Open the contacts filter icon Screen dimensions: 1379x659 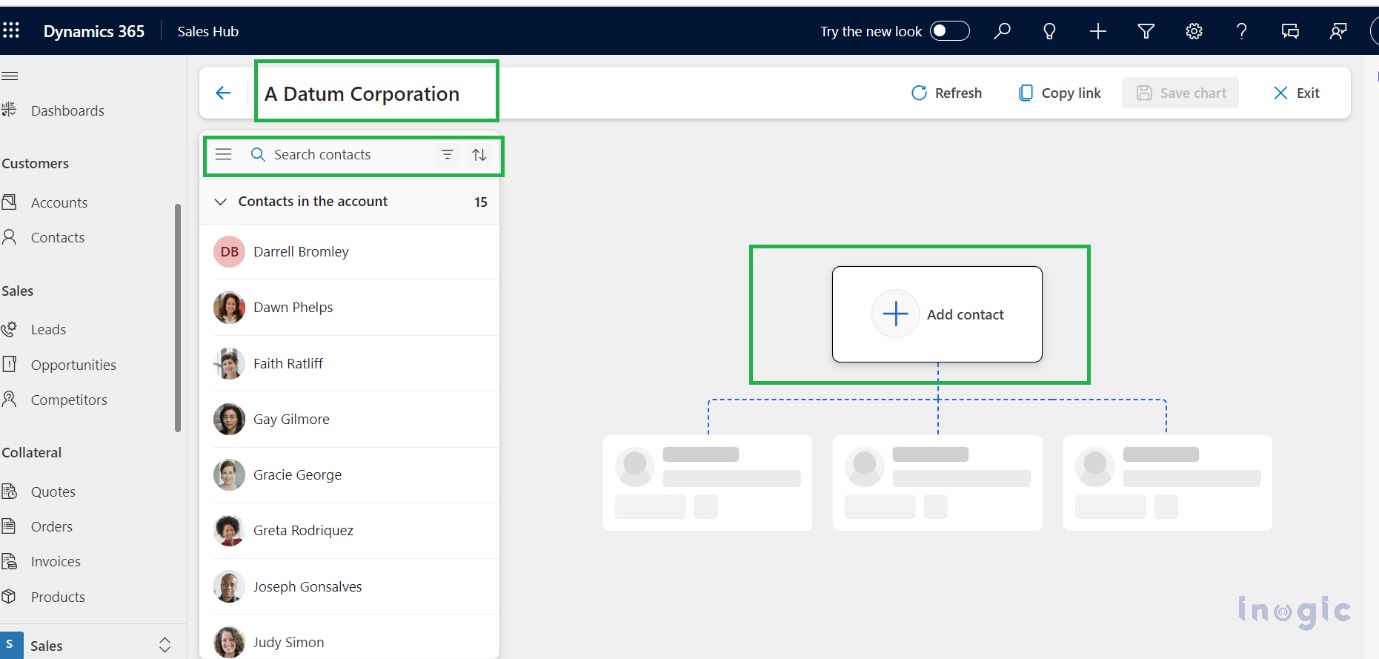click(x=448, y=155)
